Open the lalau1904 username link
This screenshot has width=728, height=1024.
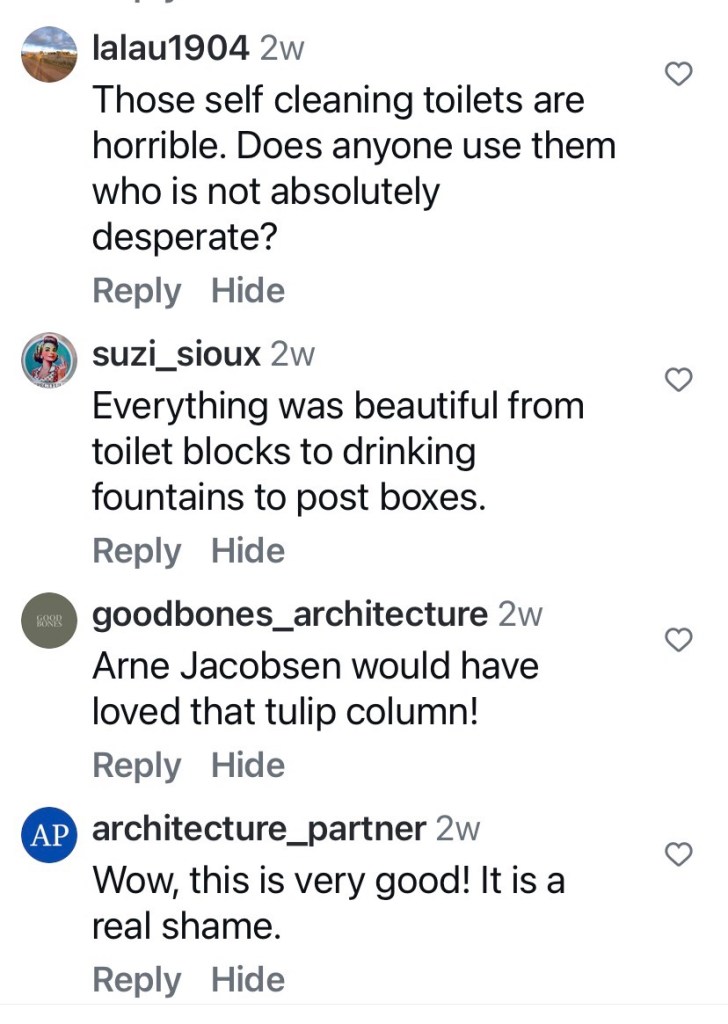pyautogui.click(x=170, y=48)
